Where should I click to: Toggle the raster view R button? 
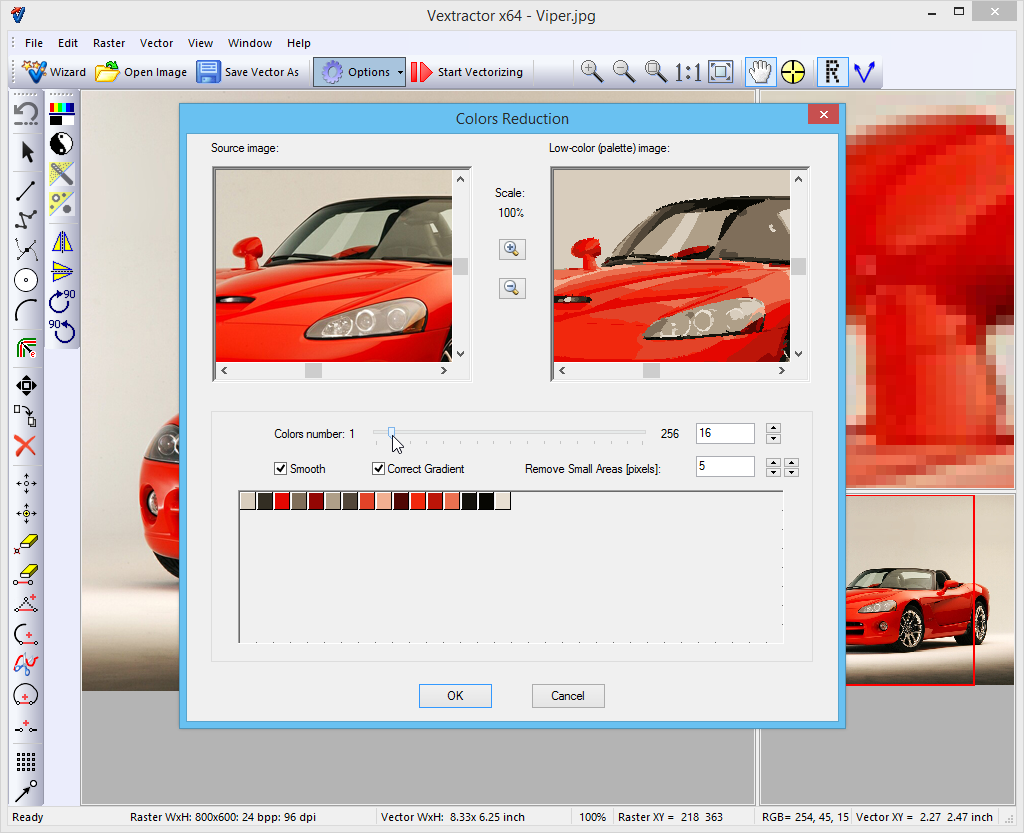pos(832,72)
